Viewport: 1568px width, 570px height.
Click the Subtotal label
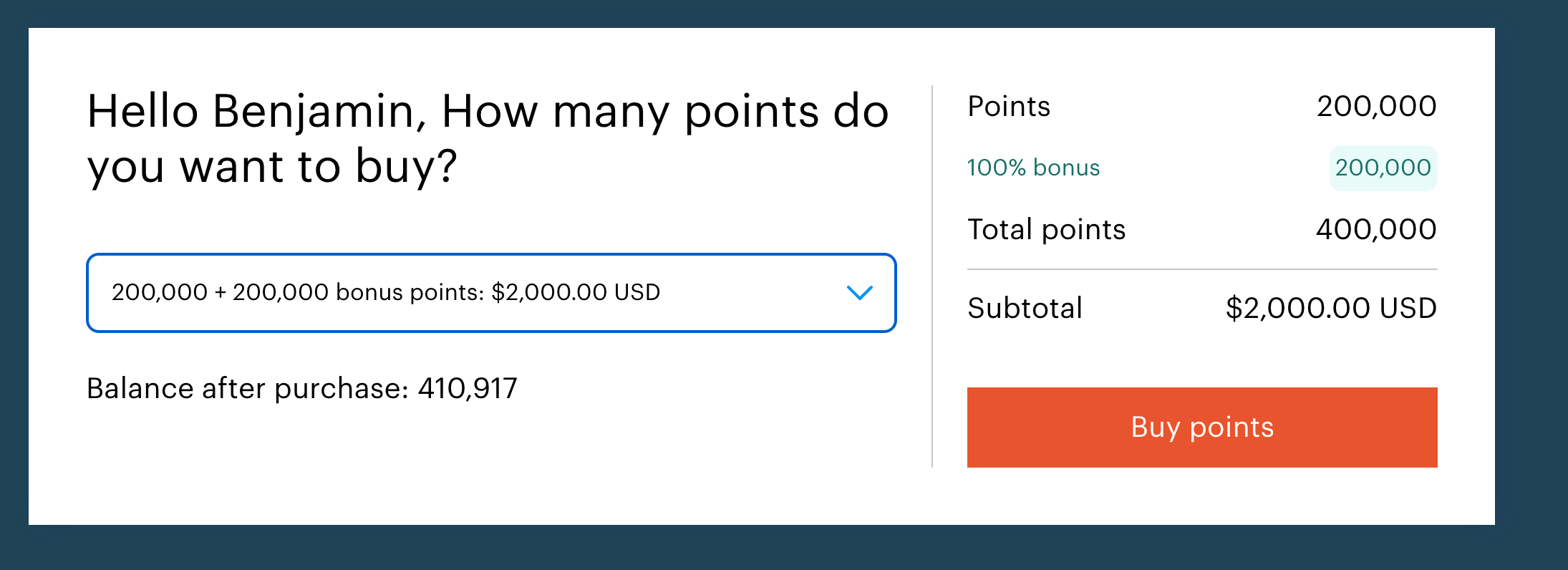coord(1025,308)
